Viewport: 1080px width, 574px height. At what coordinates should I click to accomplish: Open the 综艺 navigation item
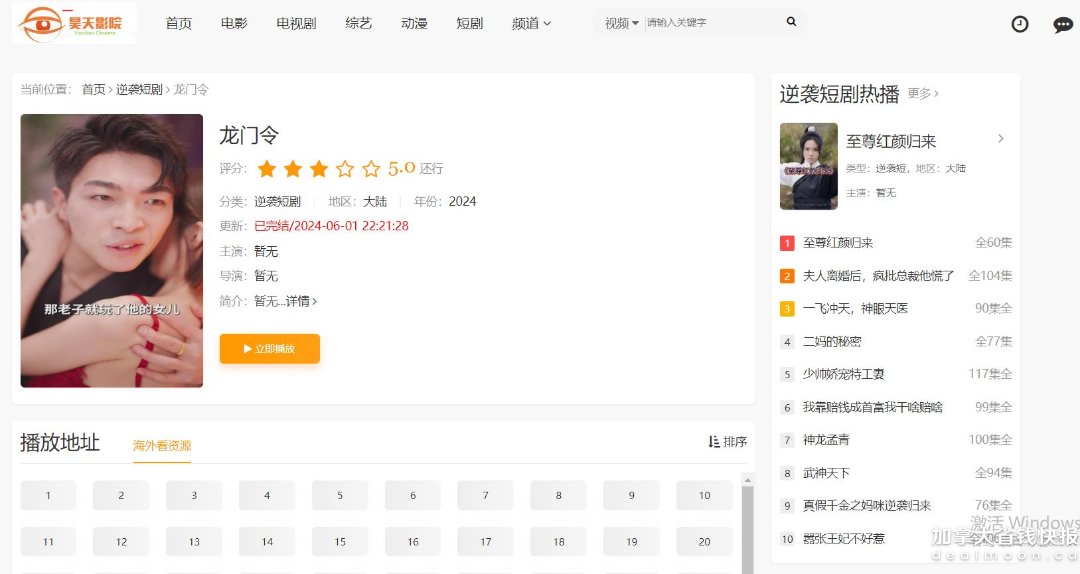click(358, 23)
